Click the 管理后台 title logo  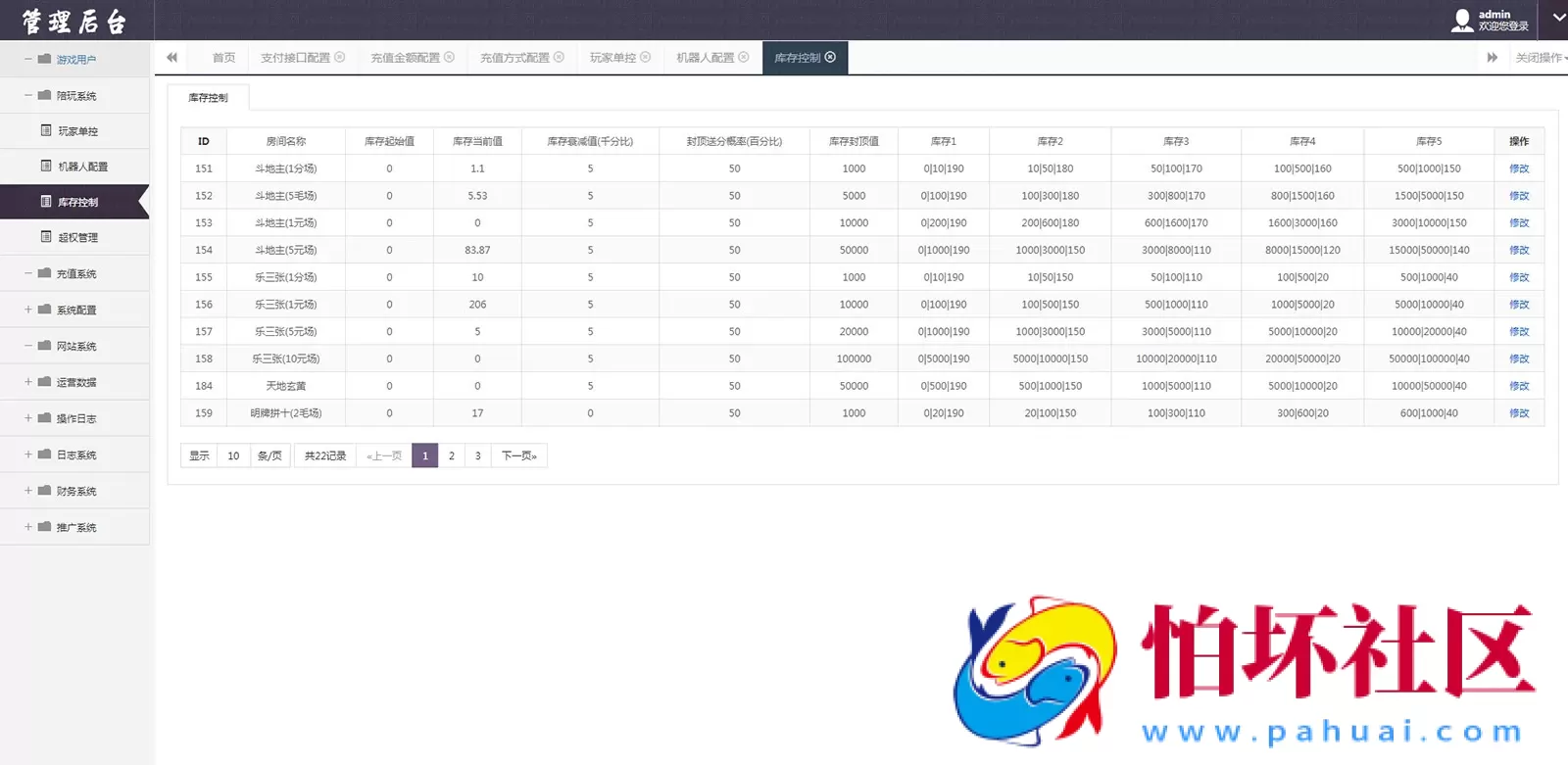[74, 21]
